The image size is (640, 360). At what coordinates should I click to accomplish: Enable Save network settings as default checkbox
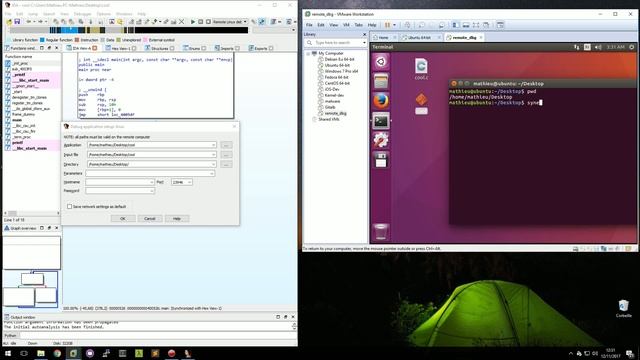[69, 207]
